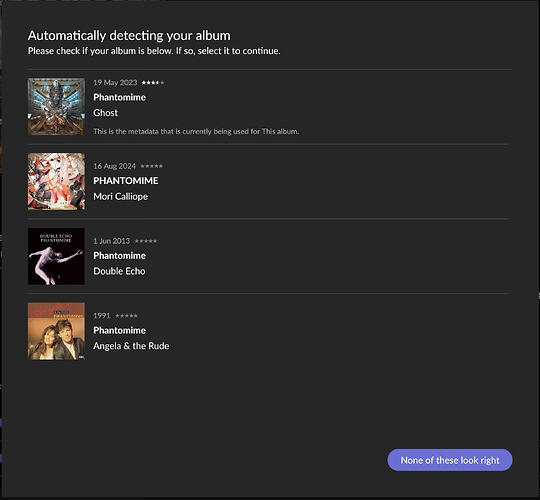Click the Double Echo artist name

pos(119,271)
